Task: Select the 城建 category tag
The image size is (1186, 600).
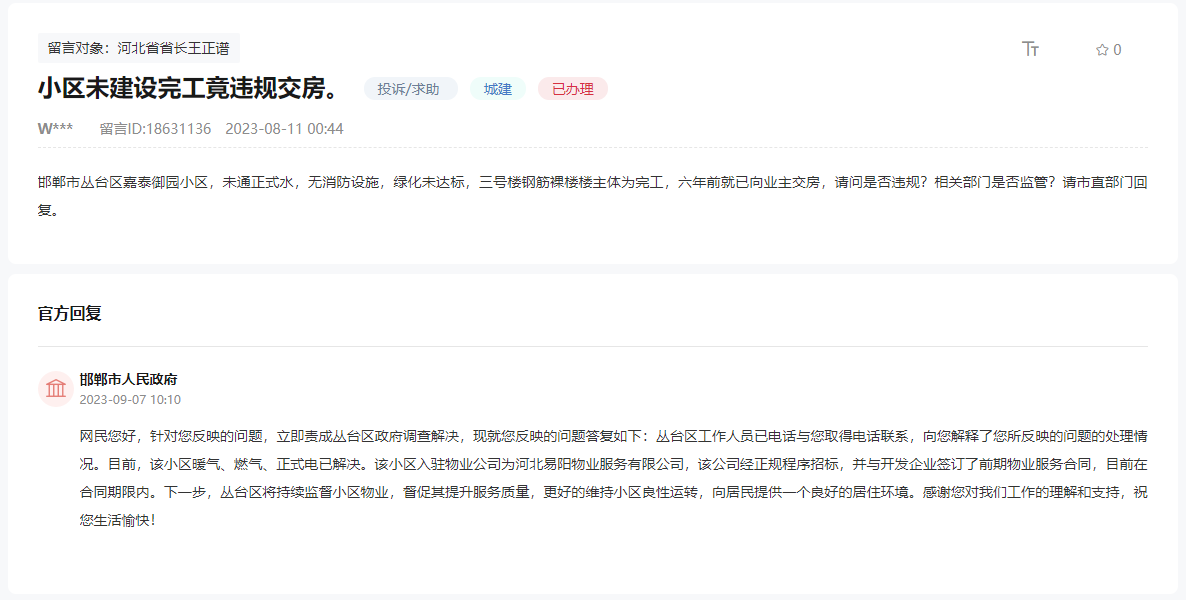Action: [x=498, y=89]
